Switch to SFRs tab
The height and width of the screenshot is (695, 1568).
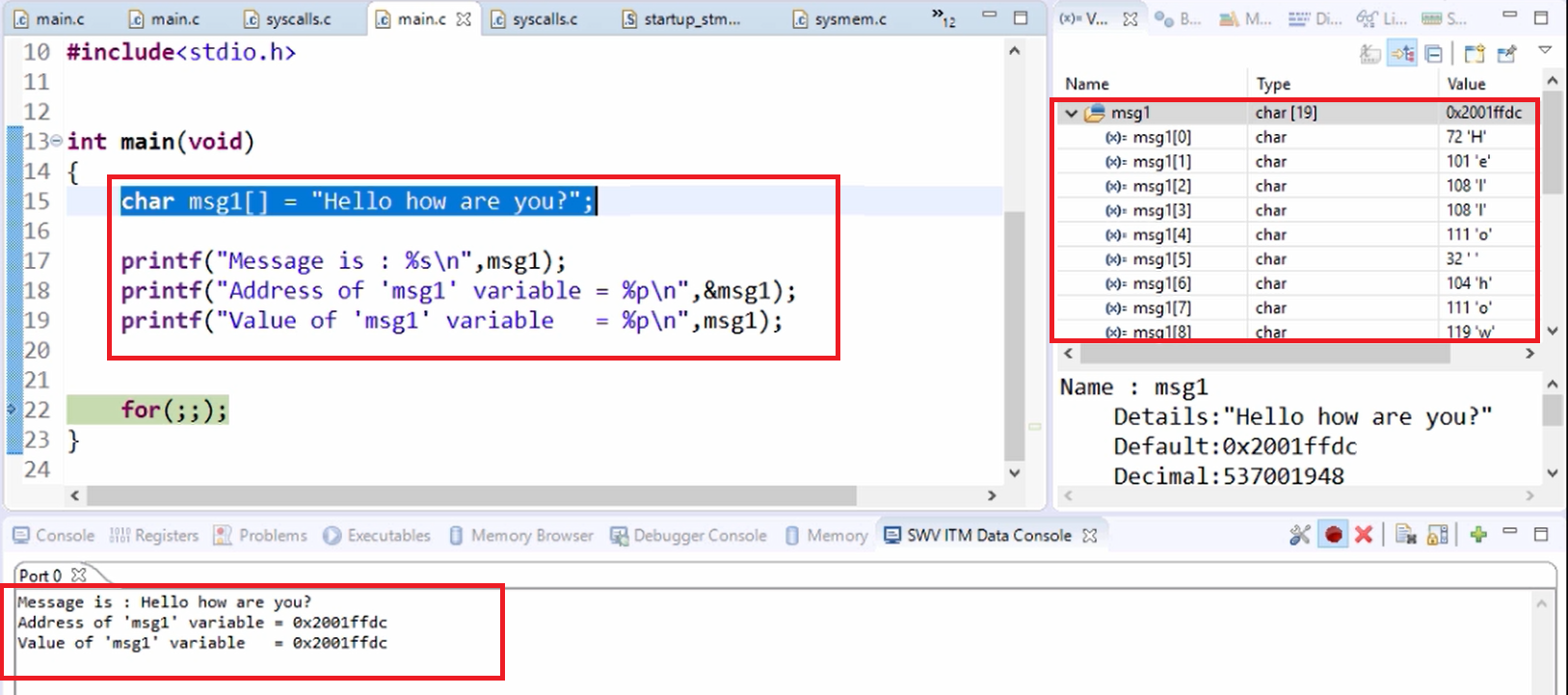pyautogui.click(x=1445, y=18)
